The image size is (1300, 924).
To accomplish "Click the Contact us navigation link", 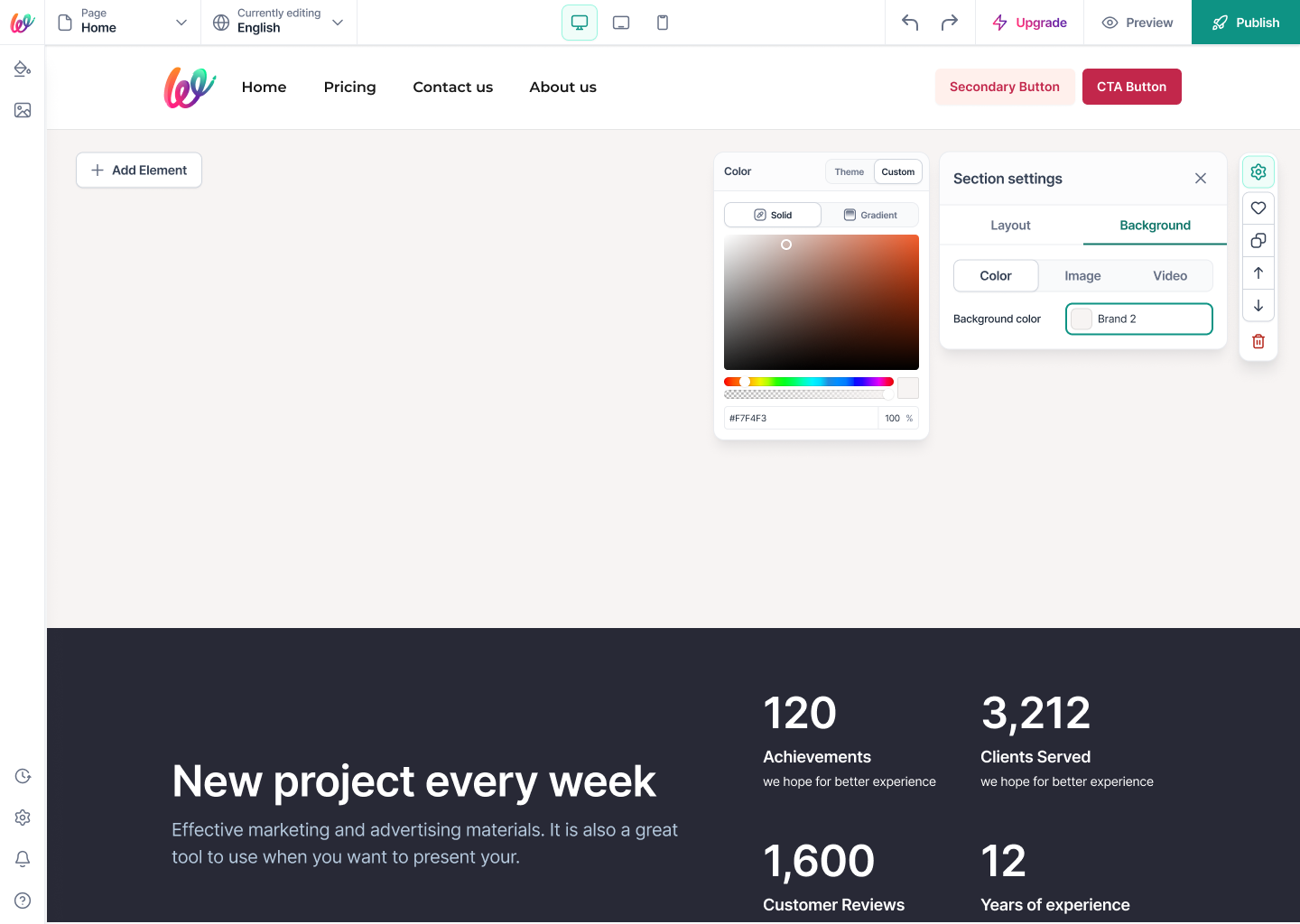I will pyautogui.click(x=452, y=87).
